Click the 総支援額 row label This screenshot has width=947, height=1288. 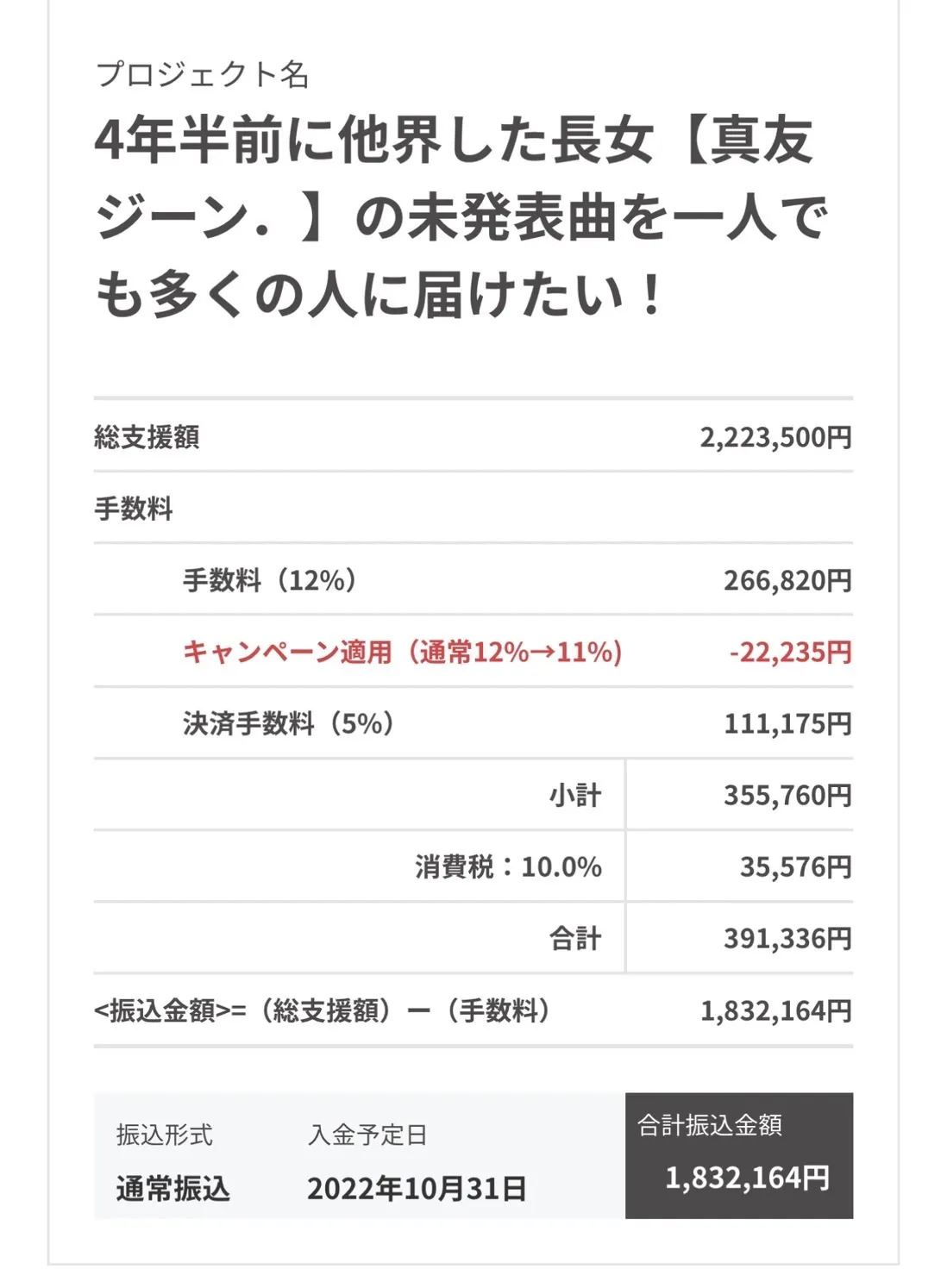tap(147, 437)
